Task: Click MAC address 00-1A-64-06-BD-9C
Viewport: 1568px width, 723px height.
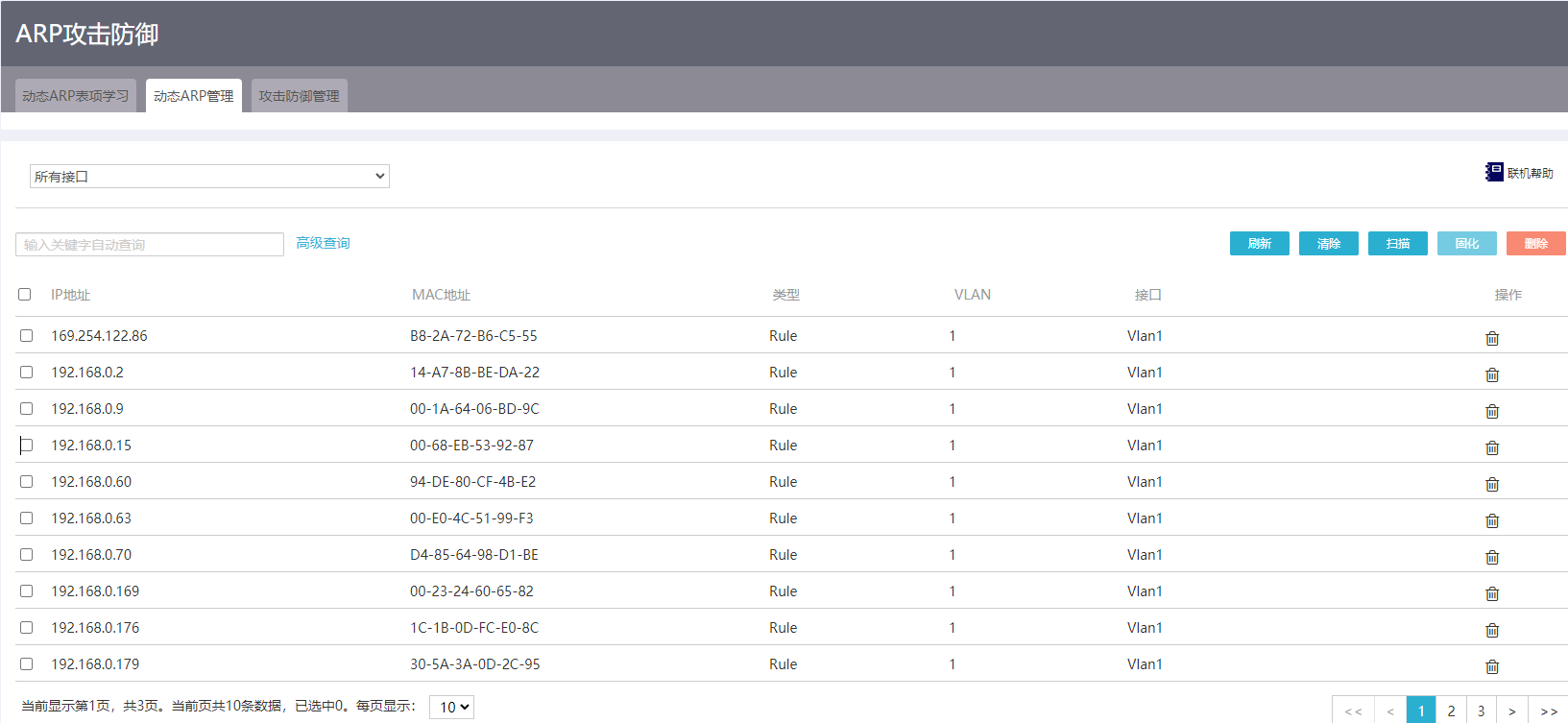Action: [474, 409]
